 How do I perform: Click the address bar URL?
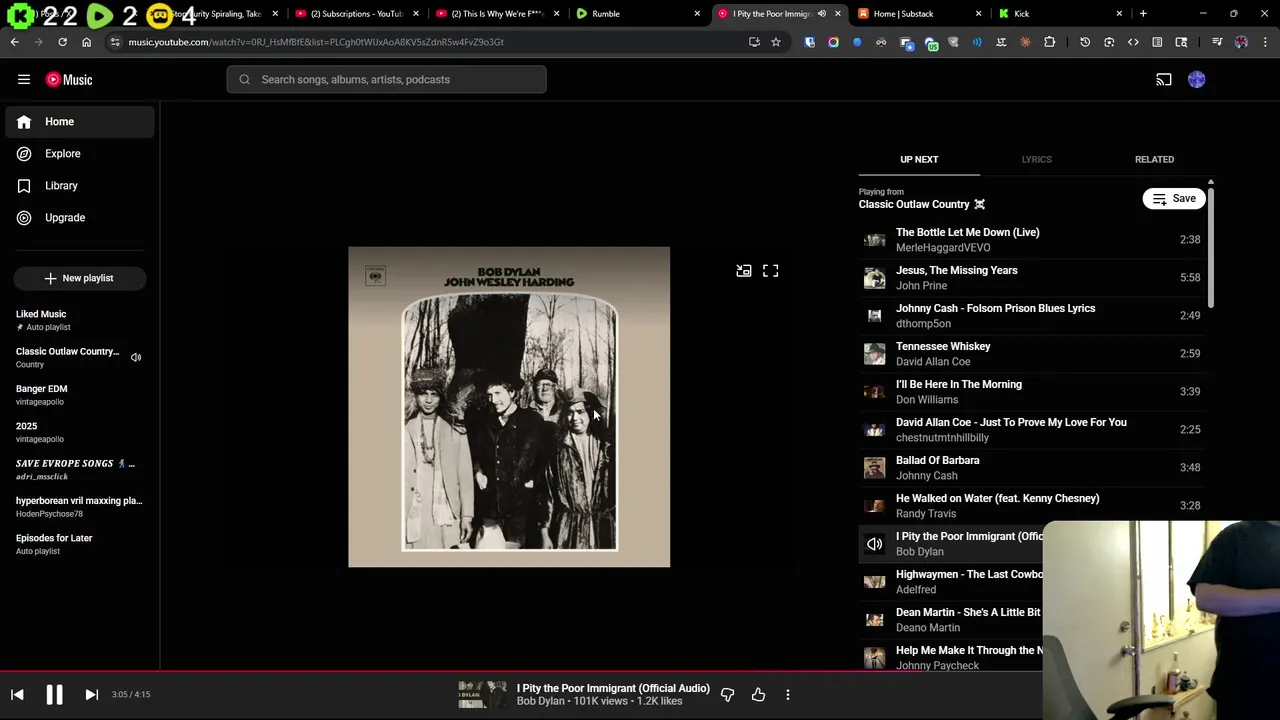[x=316, y=42]
